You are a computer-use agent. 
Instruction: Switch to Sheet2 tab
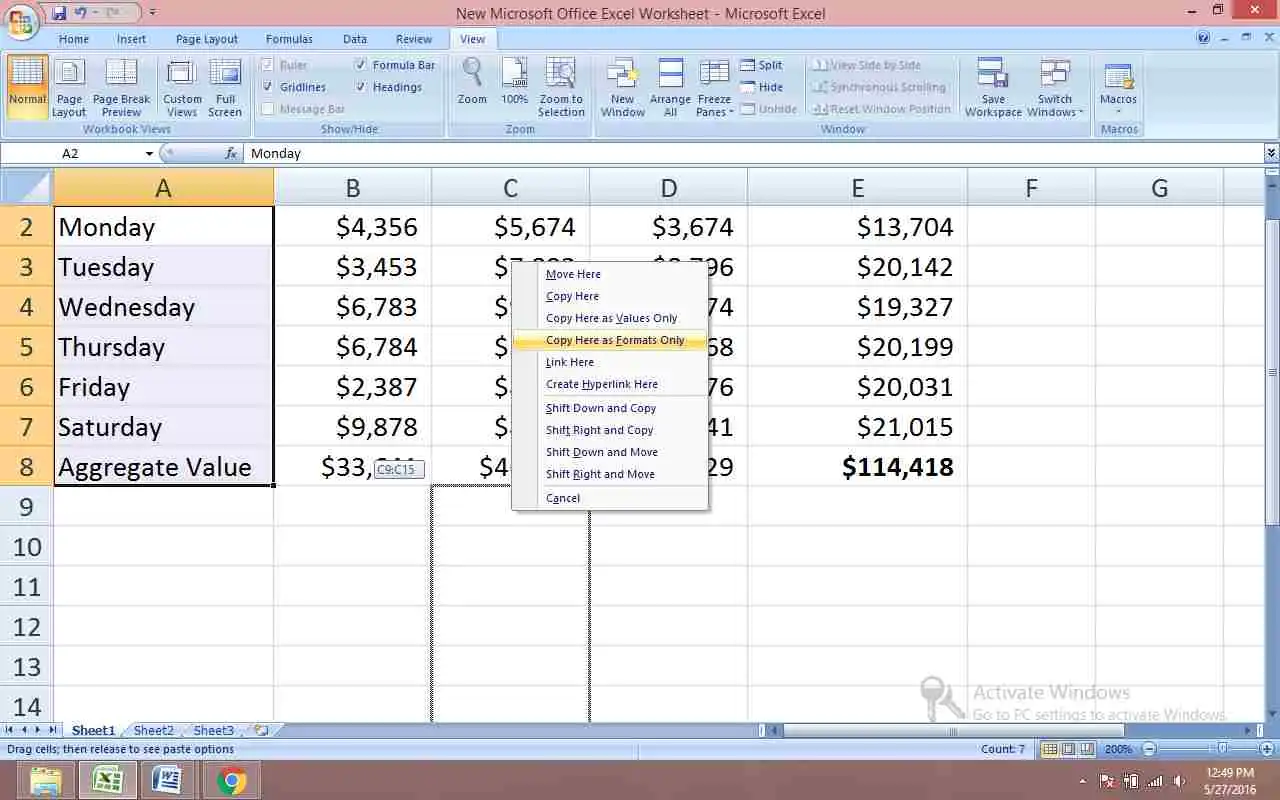coord(153,731)
